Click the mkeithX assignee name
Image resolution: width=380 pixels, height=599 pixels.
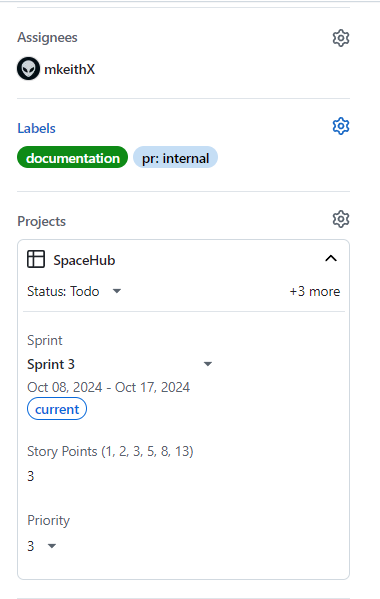[70, 69]
